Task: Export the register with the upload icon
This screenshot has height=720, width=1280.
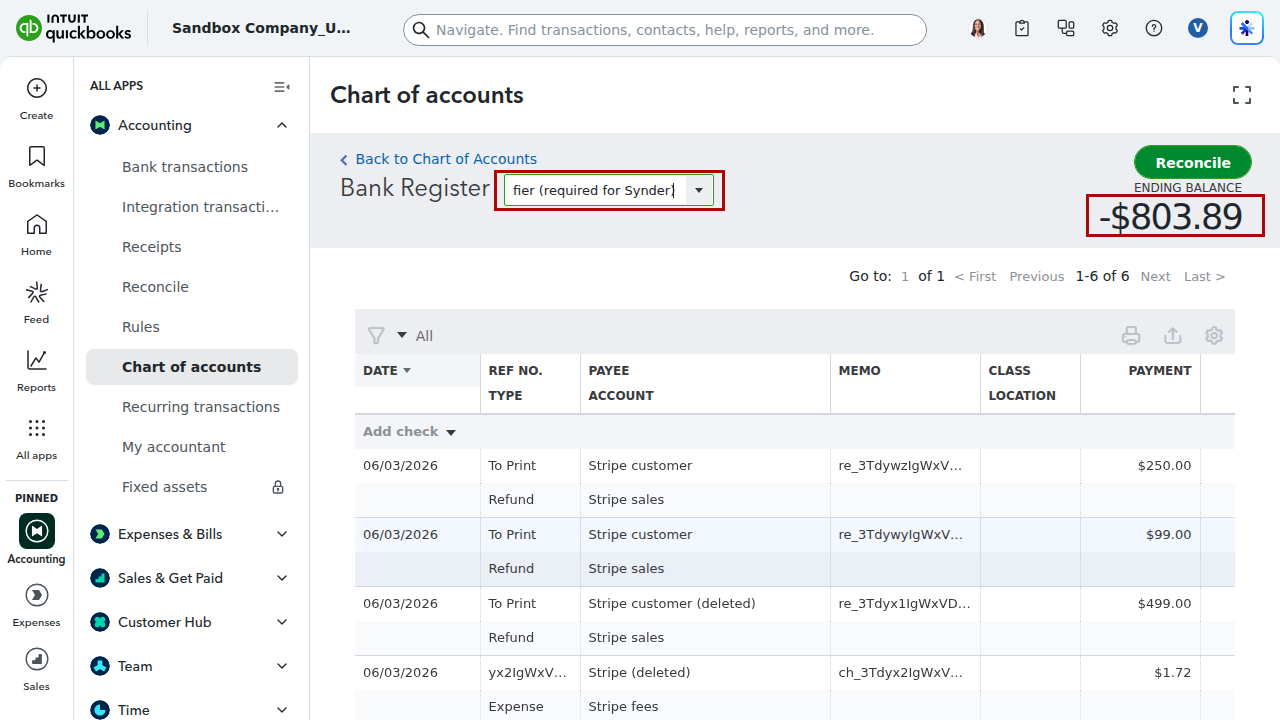Action: 1173,336
